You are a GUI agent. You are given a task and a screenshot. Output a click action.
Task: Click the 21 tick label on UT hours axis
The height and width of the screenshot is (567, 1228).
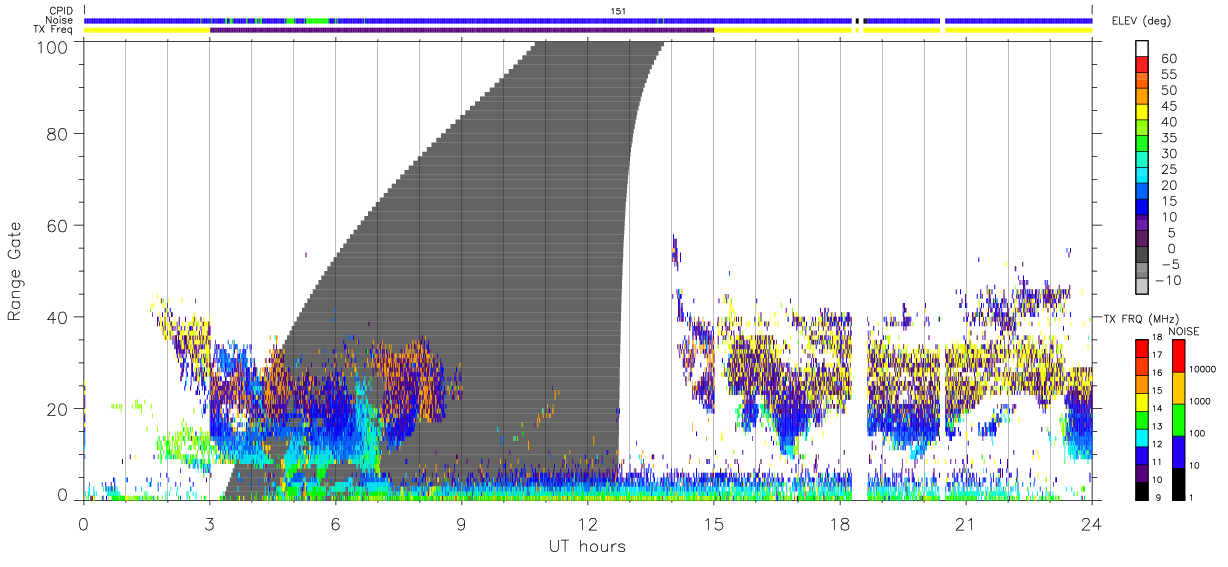tap(966, 523)
